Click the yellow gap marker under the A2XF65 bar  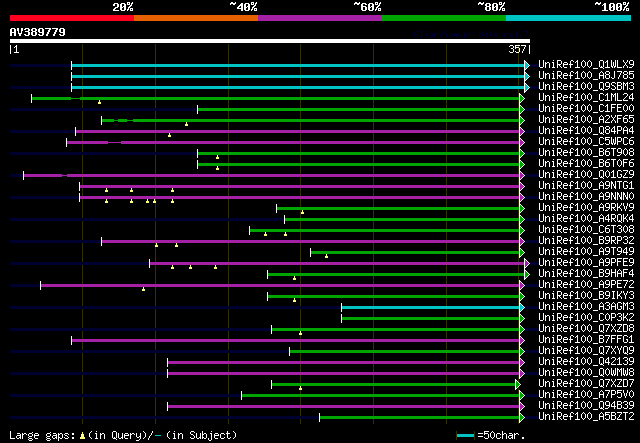(x=186, y=124)
